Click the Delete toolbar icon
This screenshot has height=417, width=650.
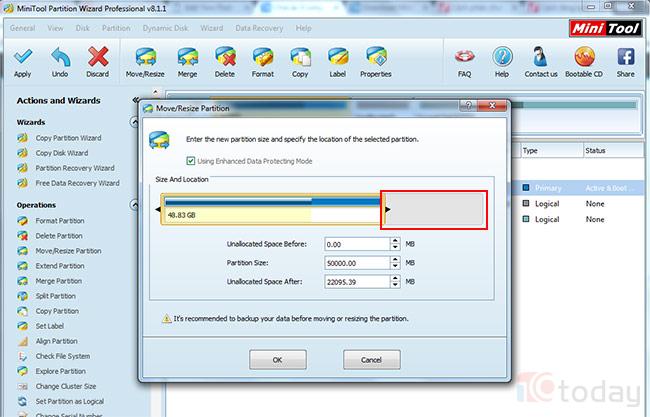pyautogui.click(x=225, y=57)
